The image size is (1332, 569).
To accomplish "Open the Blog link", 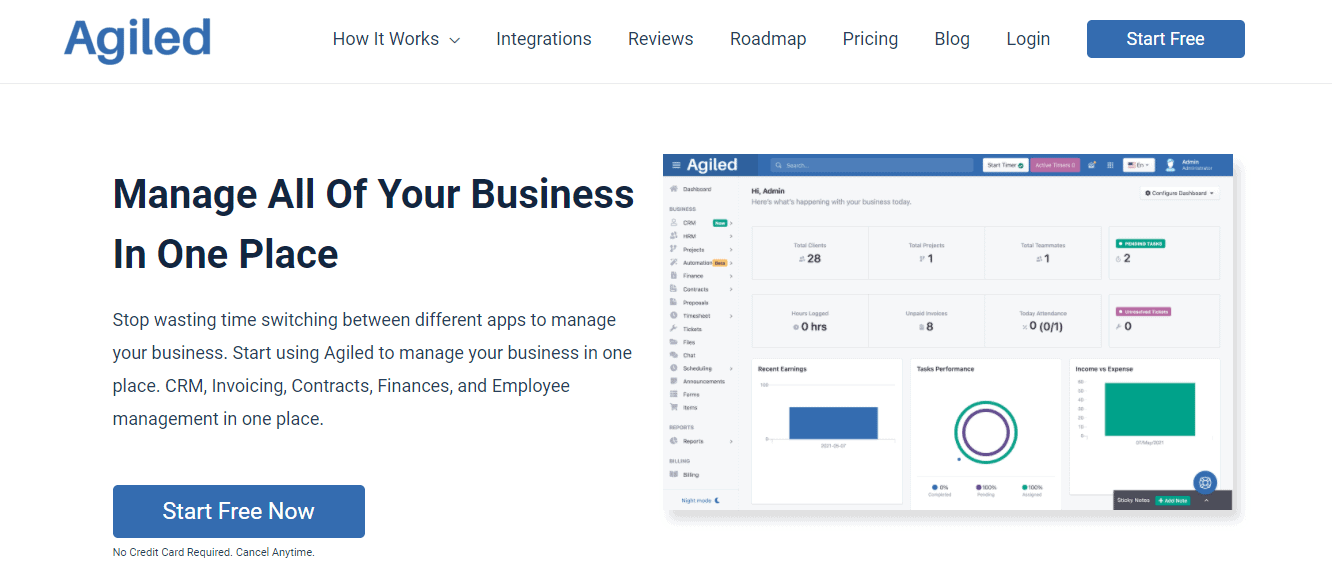I will (x=952, y=39).
